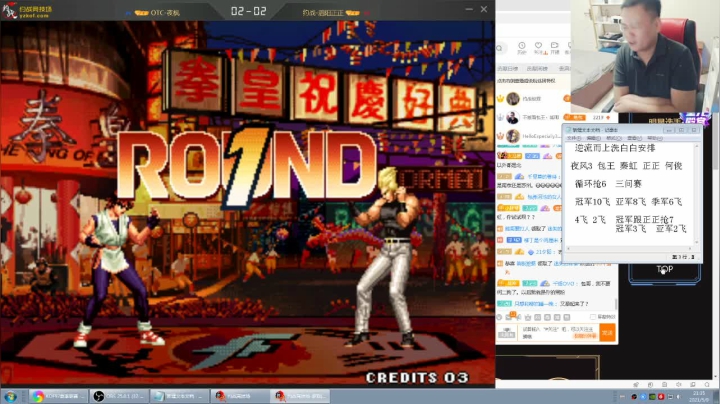The image size is (720, 404).
Task: Click the gold crown next to first user
Action: (x=501, y=99)
